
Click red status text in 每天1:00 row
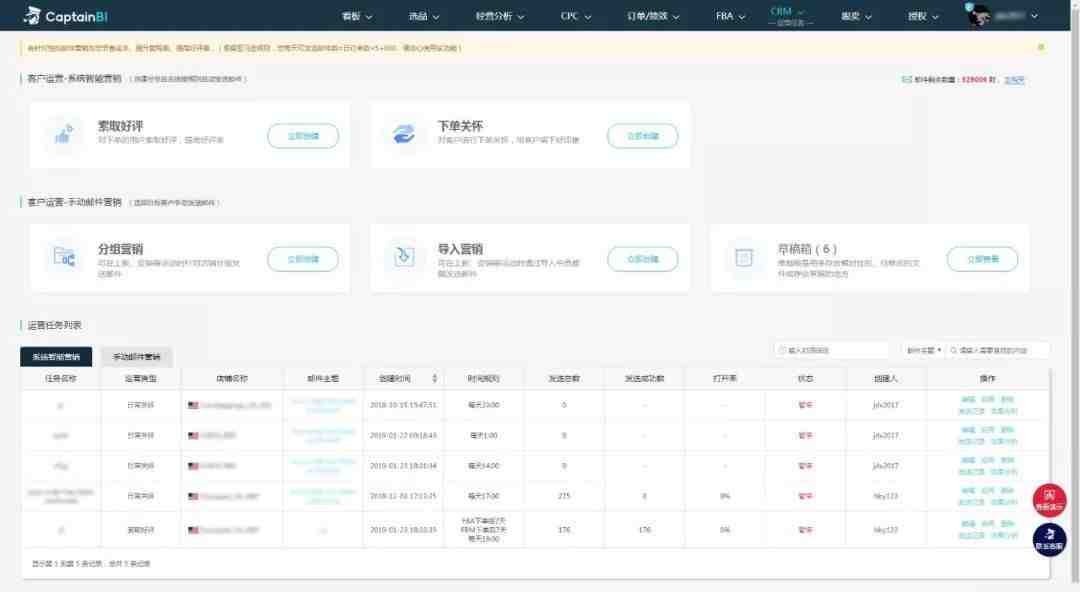[x=805, y=436]
